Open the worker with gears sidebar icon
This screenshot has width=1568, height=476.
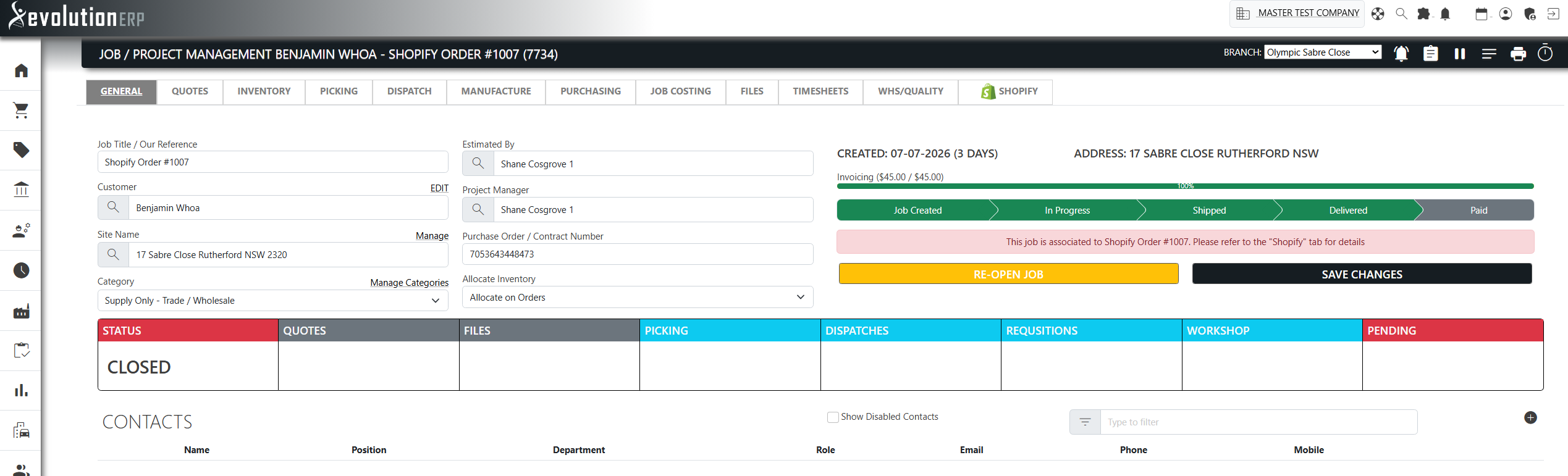[x=21, y=230]
